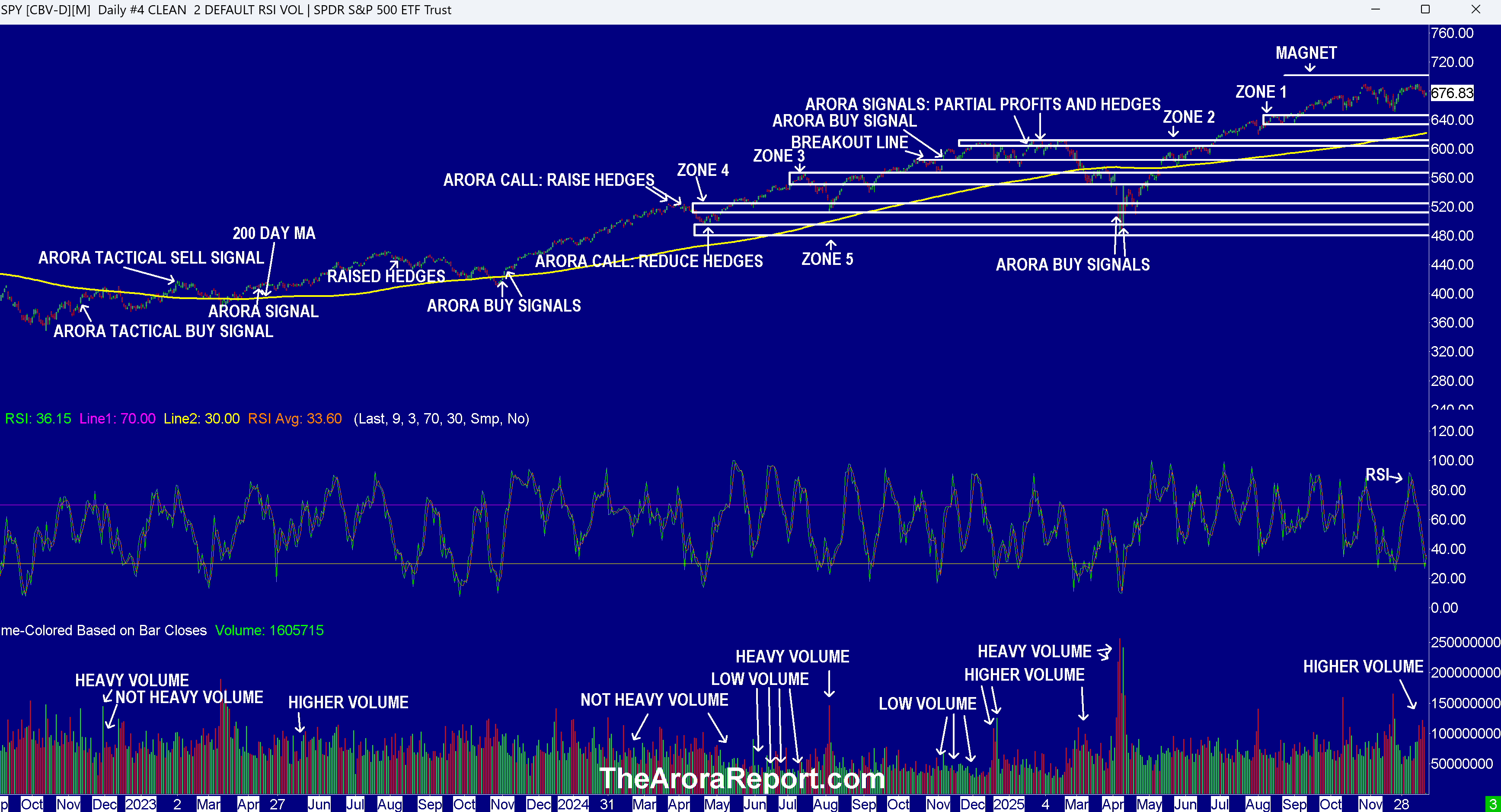Click the RSI arrow annotation
Viewport: 1501px width, 812px height.
click(1396, 478)
